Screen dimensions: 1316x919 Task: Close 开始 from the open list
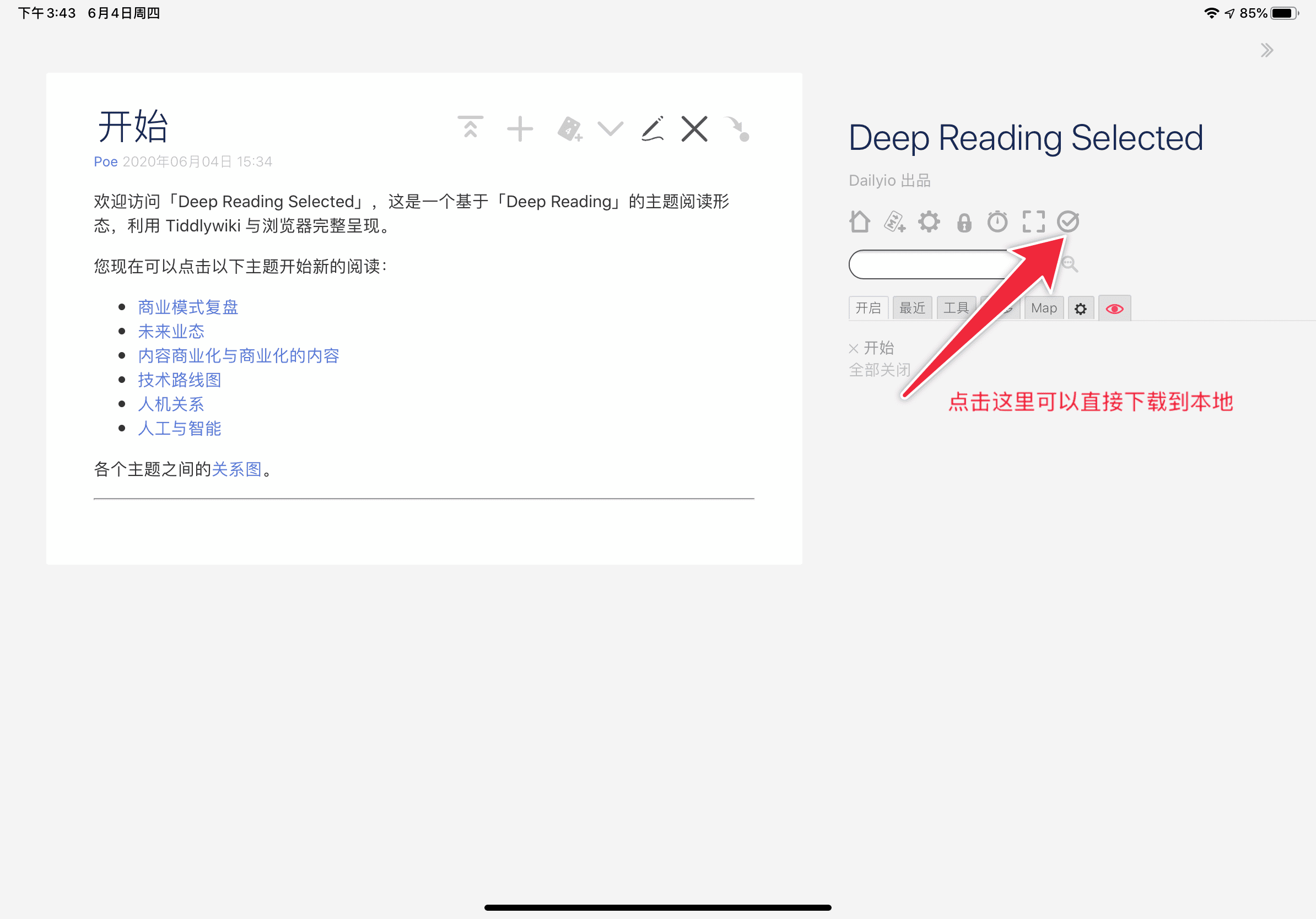point(853,348)
